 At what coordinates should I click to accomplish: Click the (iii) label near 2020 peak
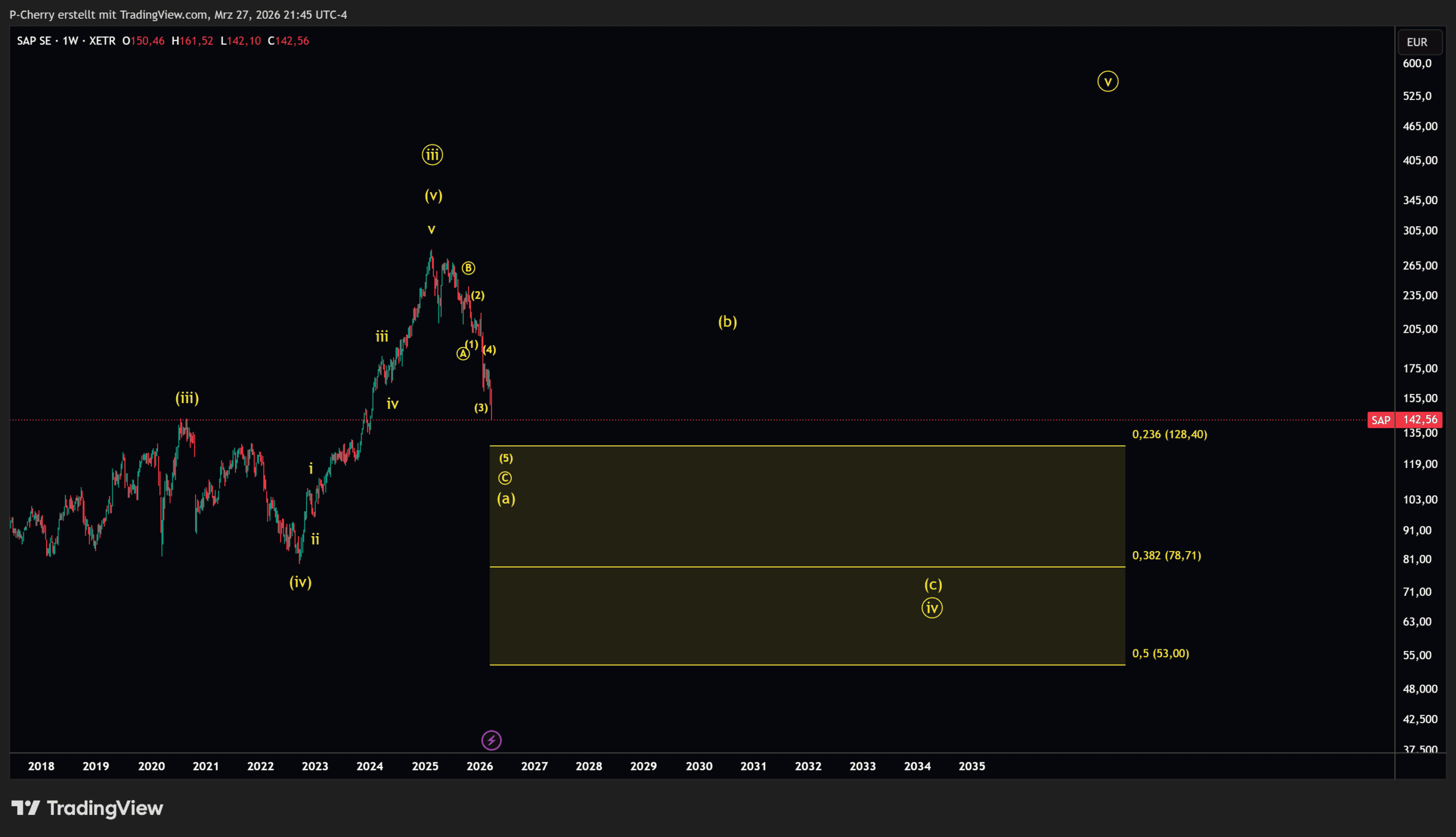(x=187, y=398)
